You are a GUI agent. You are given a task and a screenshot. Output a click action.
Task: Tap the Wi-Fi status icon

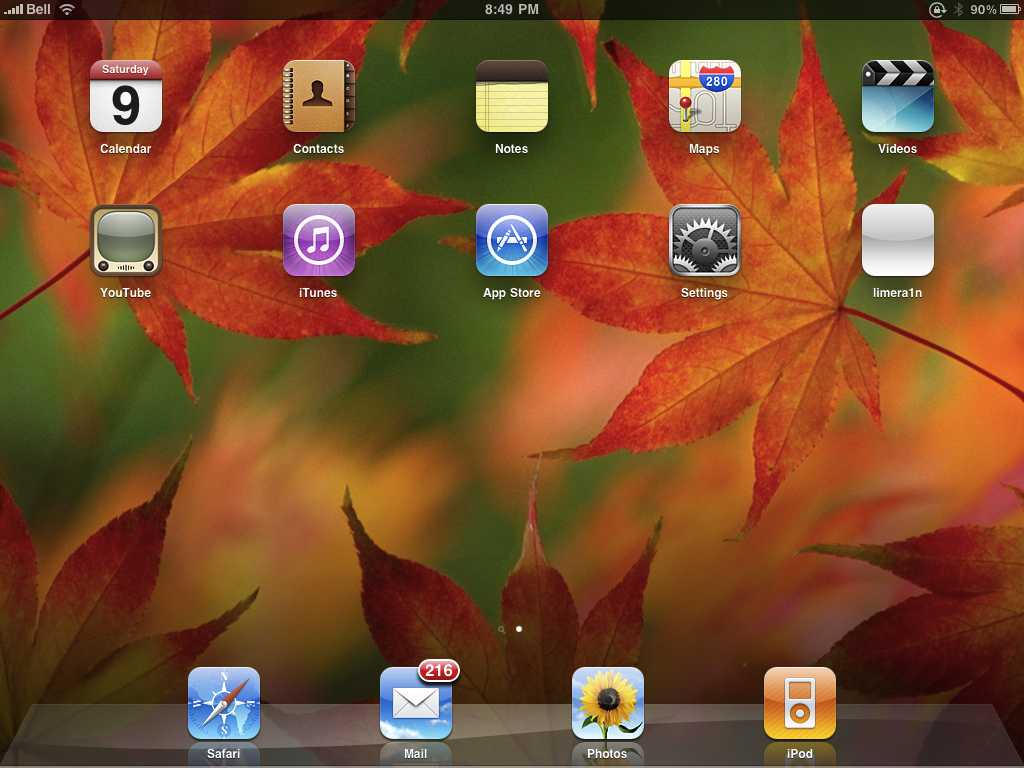[67, 9]
